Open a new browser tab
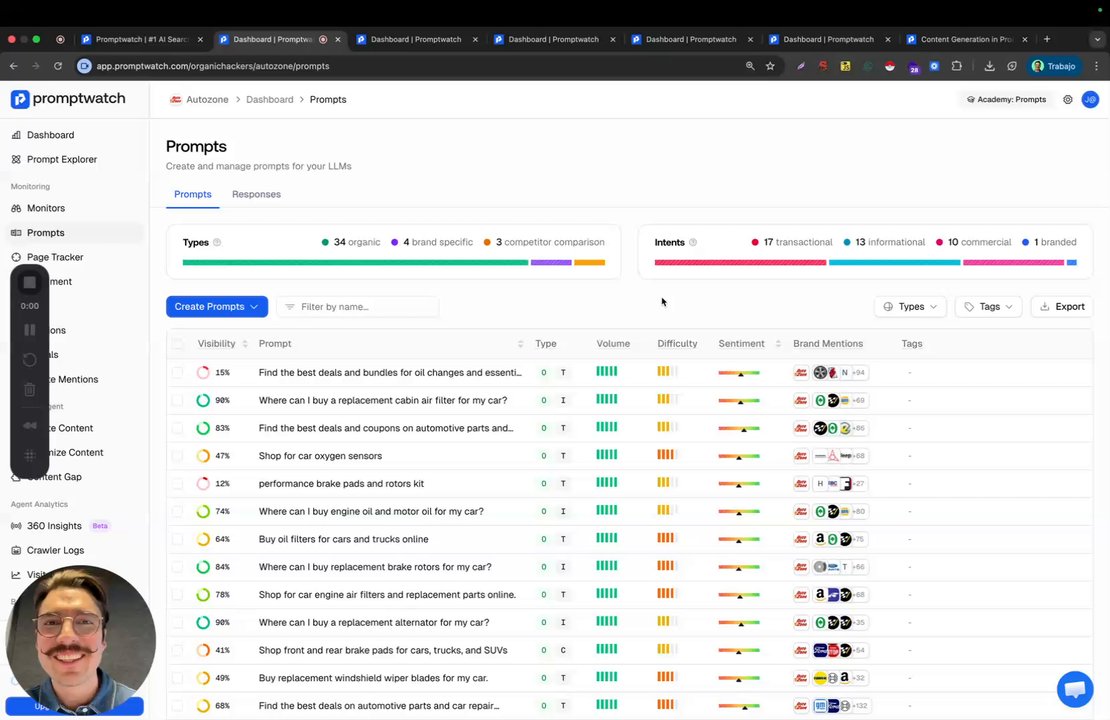This screenshot has height=720, width=1110. click(1047, 39)
